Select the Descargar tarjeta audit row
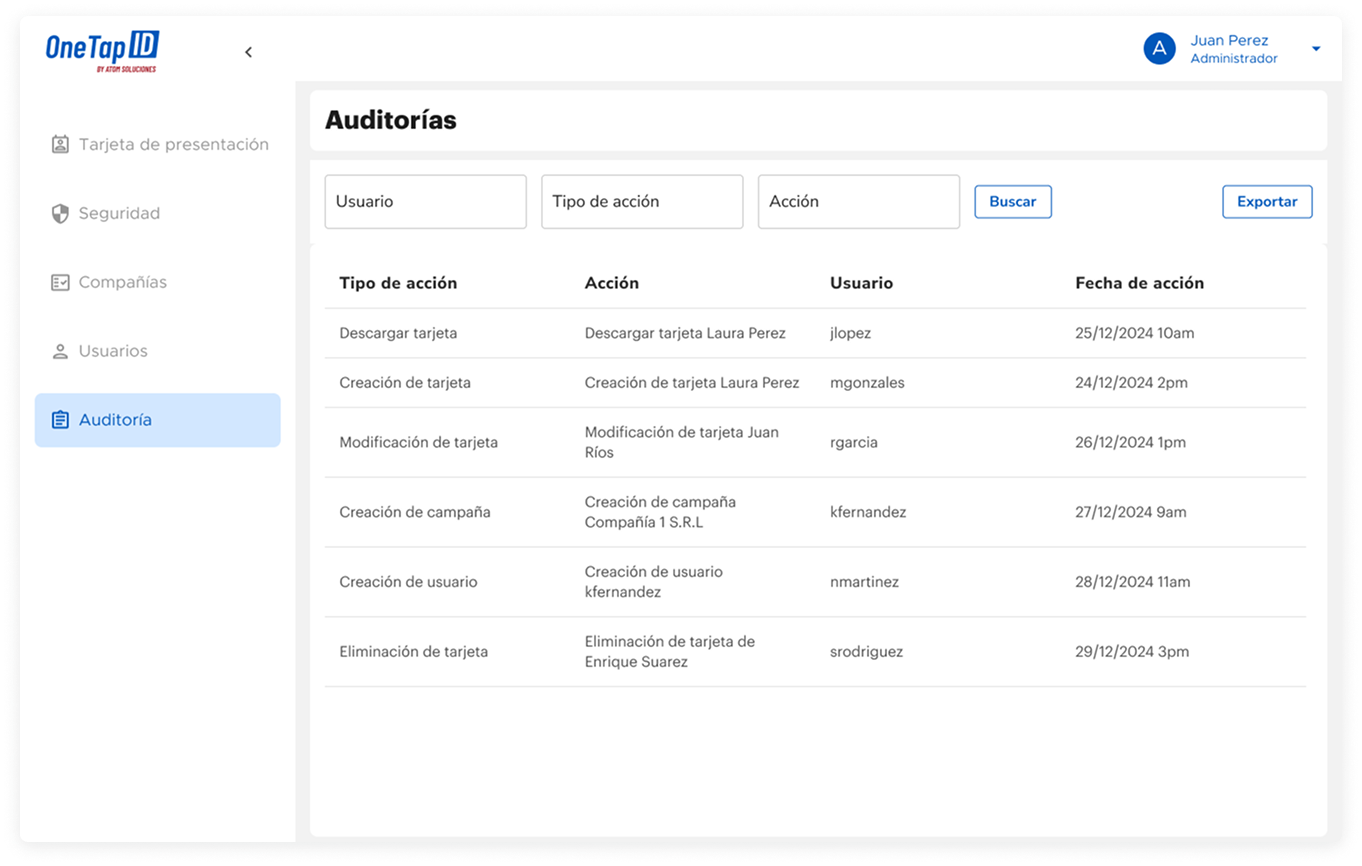This screenshot has width=1362, height=866. coord(815,333)
